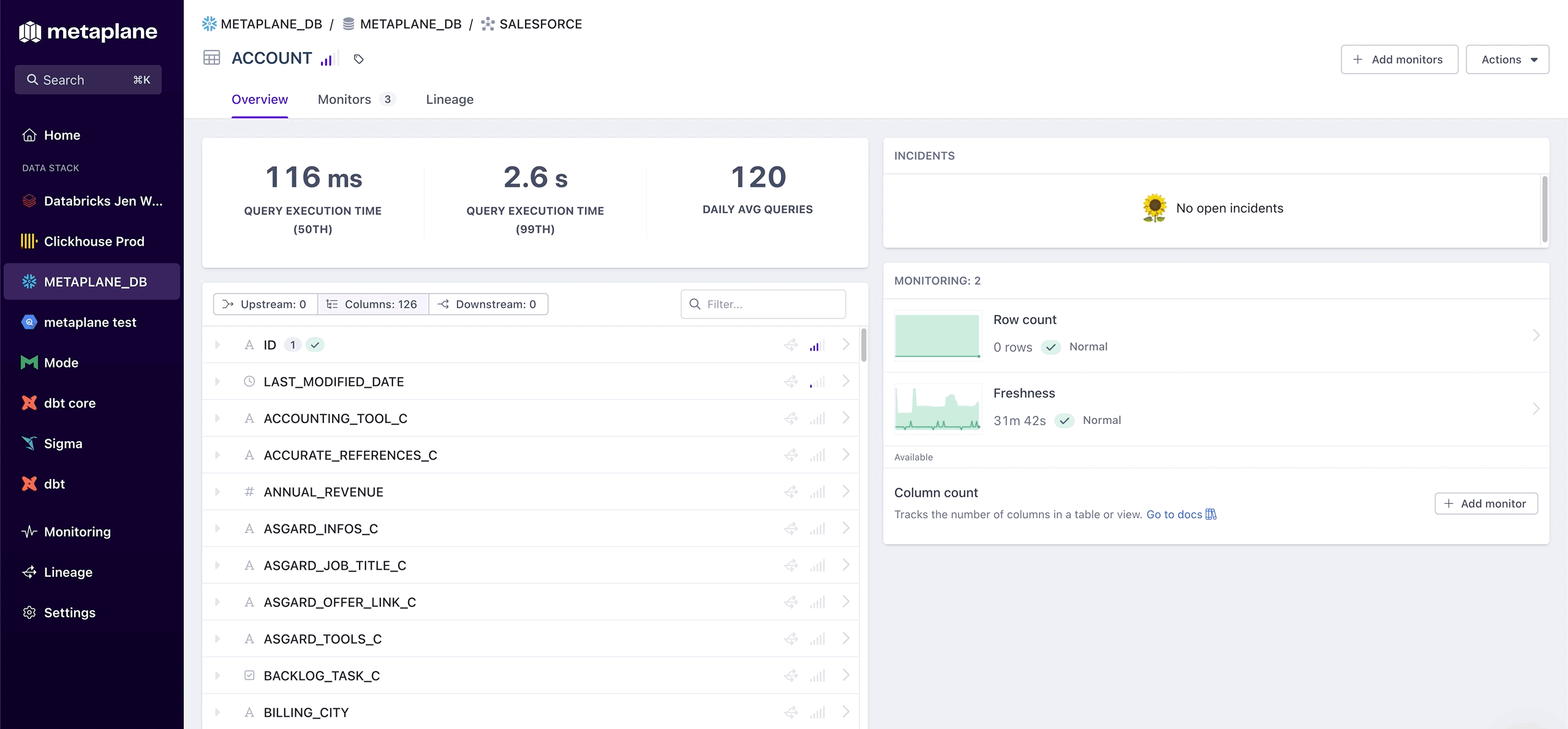This screenshot has width=1568, height=729.
Task: Open the Sigma integration in the sidebar
Action: (62, 444)
